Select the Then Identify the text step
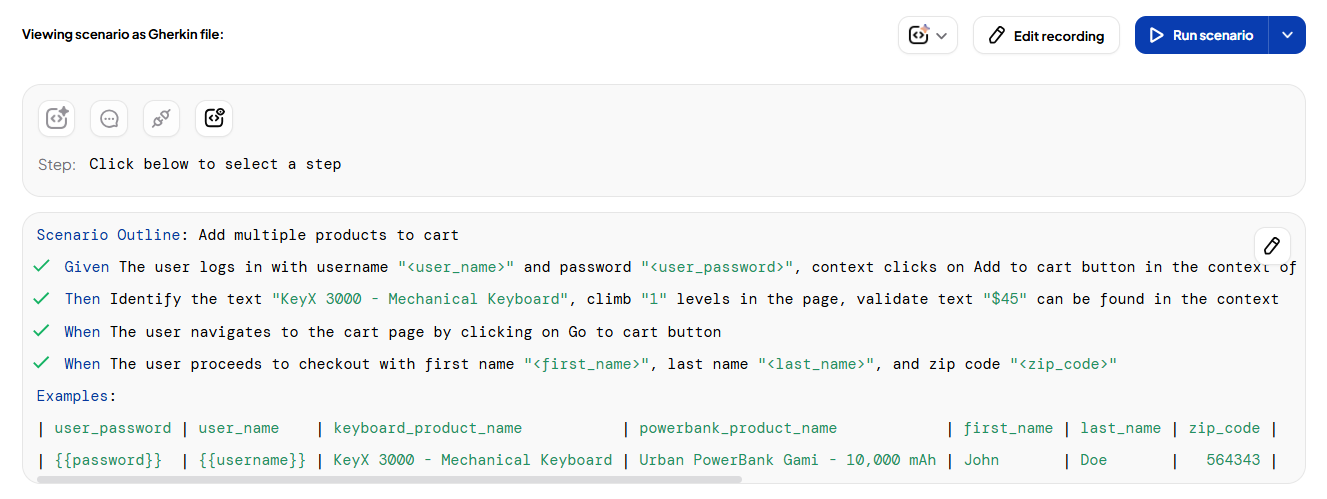The image size is (1327, 499). [600, 299]
